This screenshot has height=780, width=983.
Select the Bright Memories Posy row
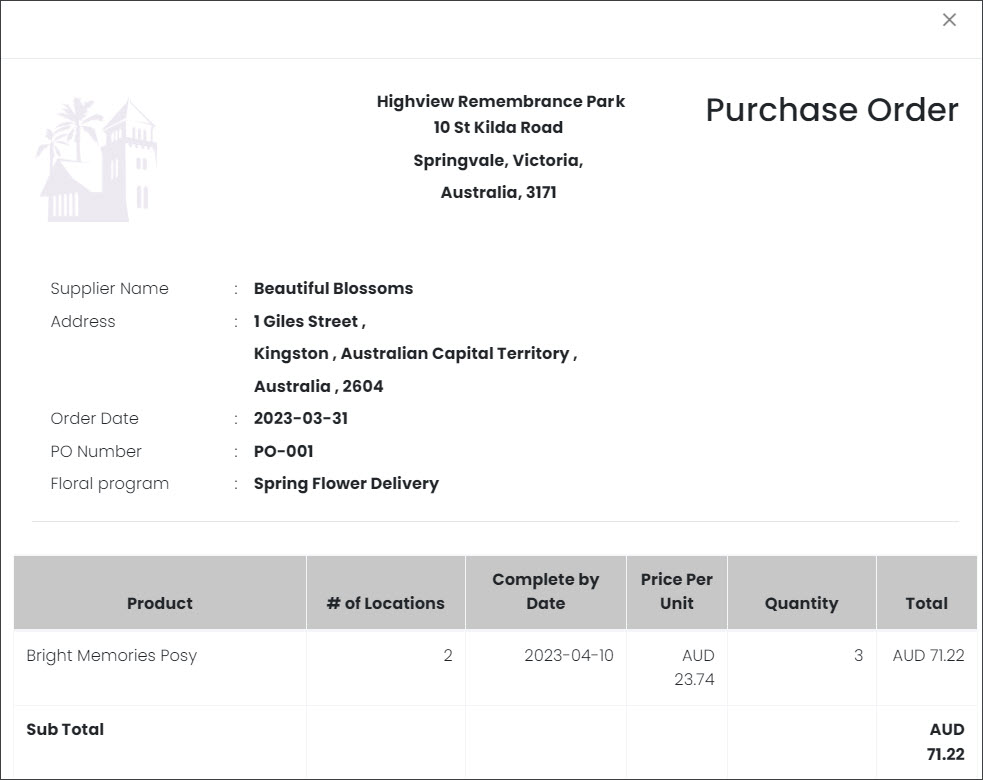tap(495, 667)
